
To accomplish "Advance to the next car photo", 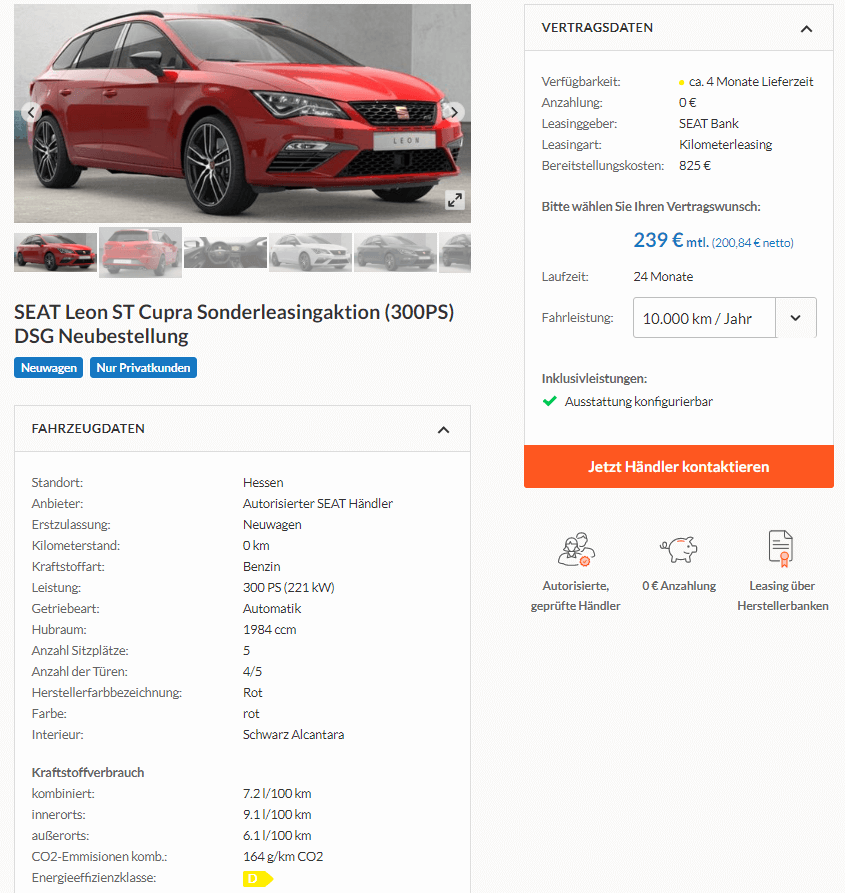I will pos(454,112).
